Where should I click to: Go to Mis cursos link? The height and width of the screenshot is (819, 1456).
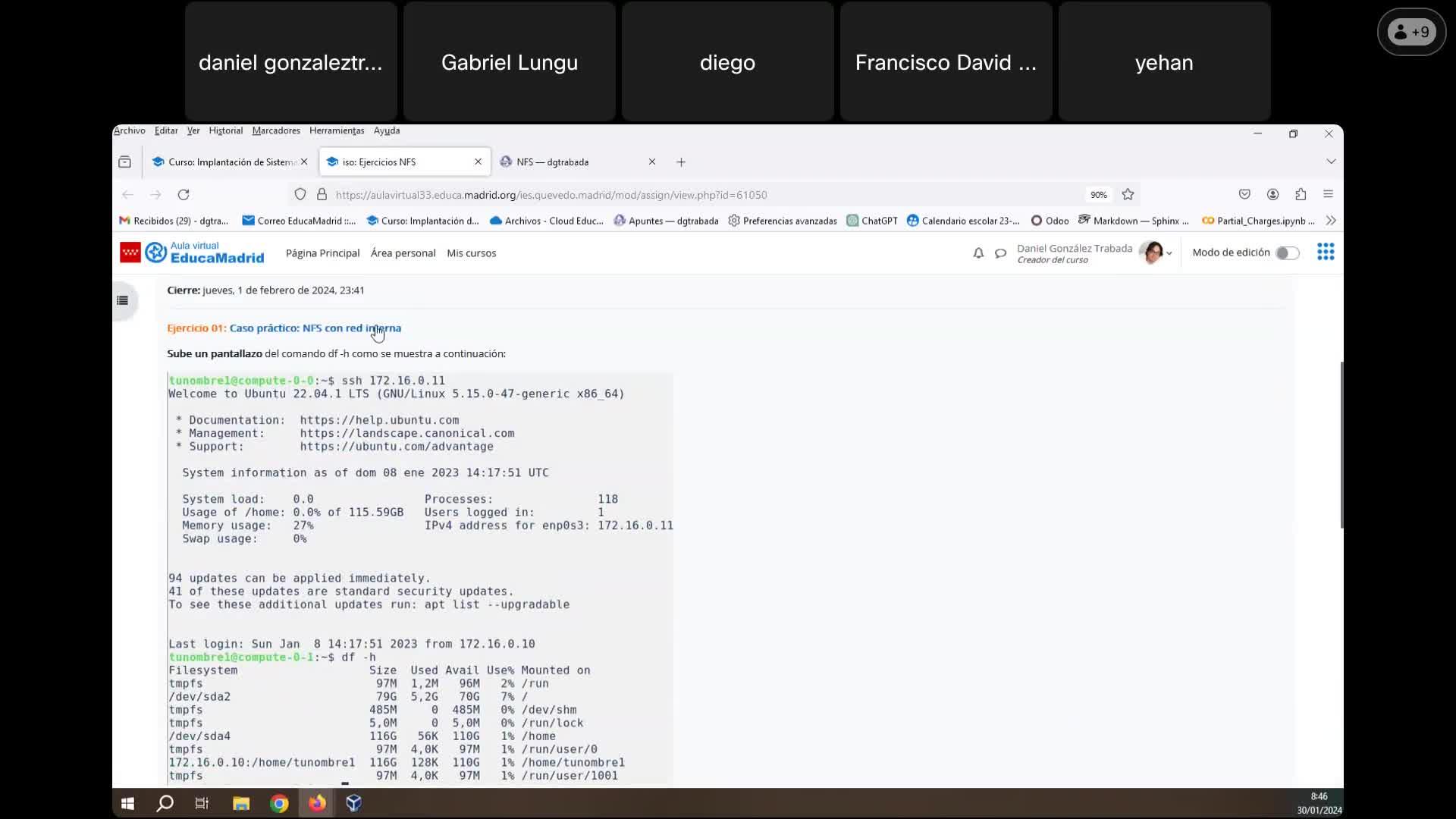click(x=471, y=253)
